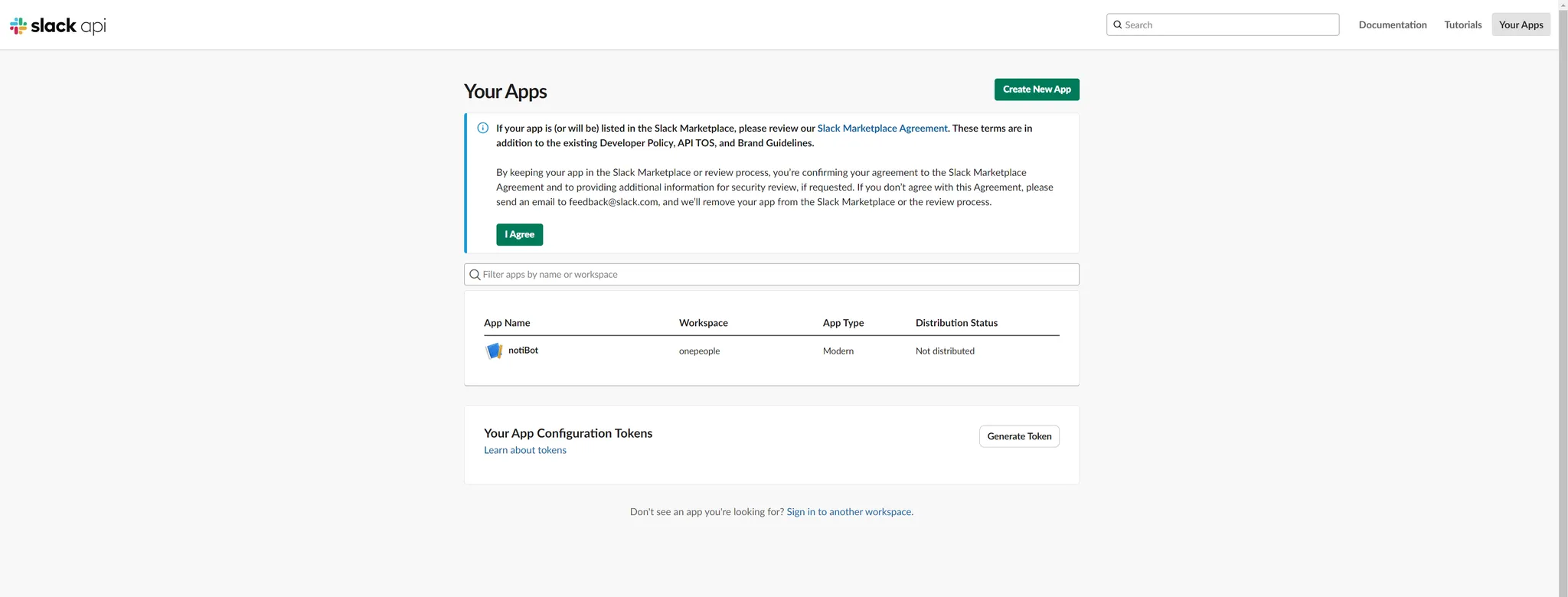1568x597 pixels.
Task: Click the onepeople workspace cell
Action: pos(699,351)
